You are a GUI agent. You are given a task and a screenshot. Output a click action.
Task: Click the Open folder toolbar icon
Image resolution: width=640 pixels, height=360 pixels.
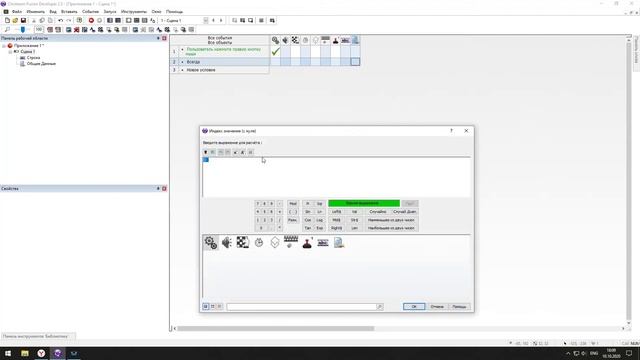click(x=15, y=20)
